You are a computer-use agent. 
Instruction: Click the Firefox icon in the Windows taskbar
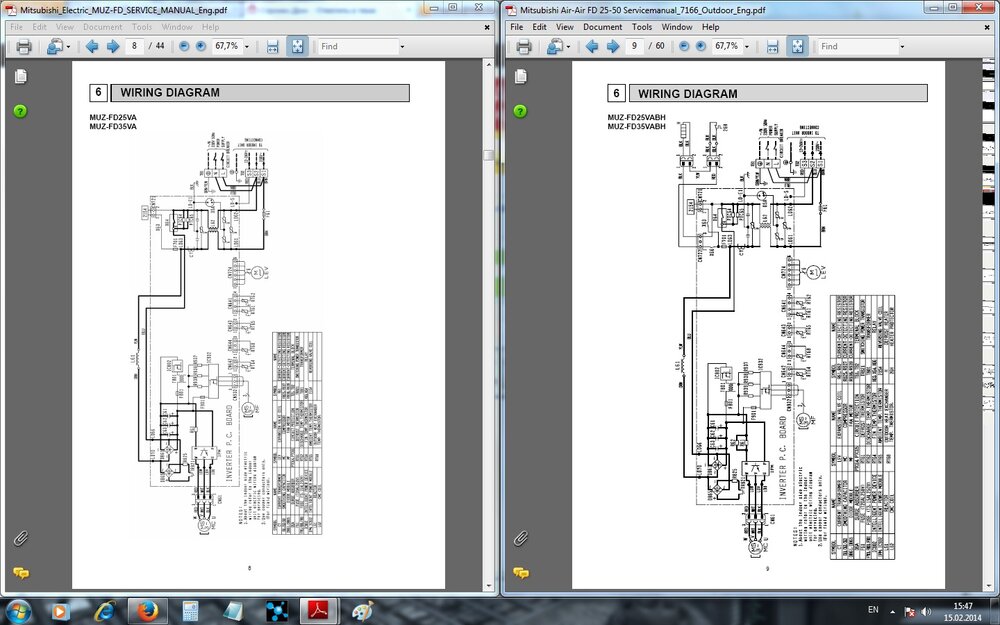point(147,609)
